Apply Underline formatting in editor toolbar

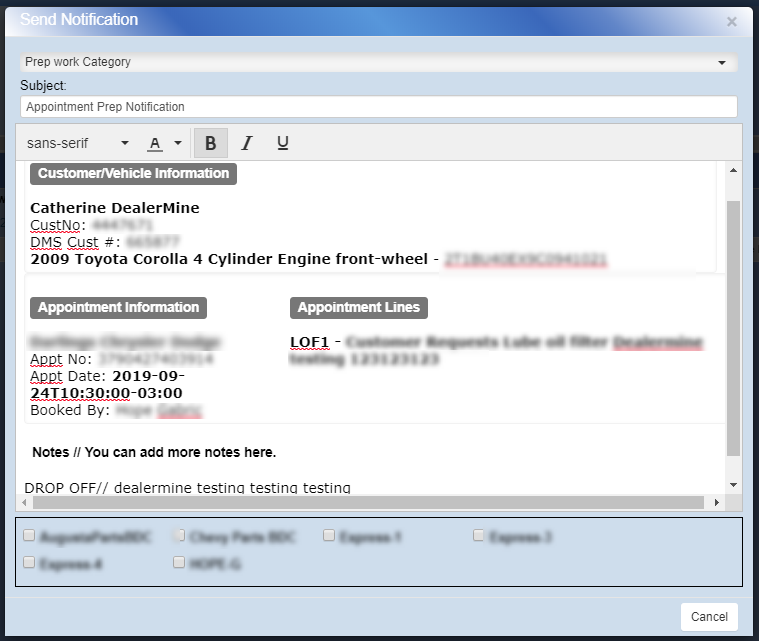282,143
